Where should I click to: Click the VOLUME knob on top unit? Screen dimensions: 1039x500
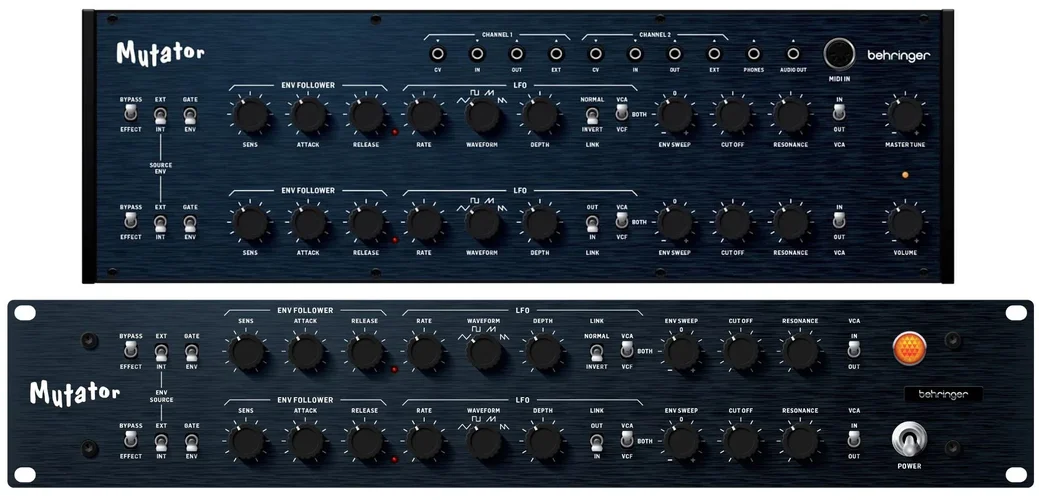[x=904, y=223]
